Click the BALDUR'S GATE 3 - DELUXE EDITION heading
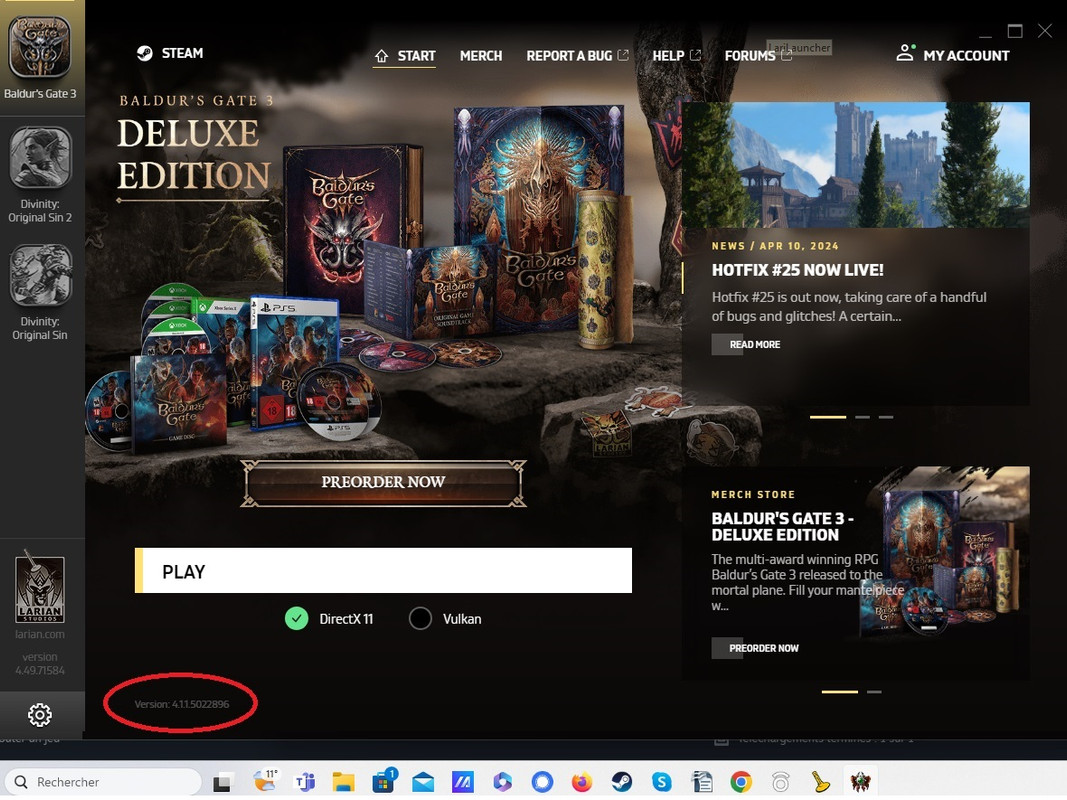Image resolution: width=1067 pixels, height=800 pixels. coord(783,527)
